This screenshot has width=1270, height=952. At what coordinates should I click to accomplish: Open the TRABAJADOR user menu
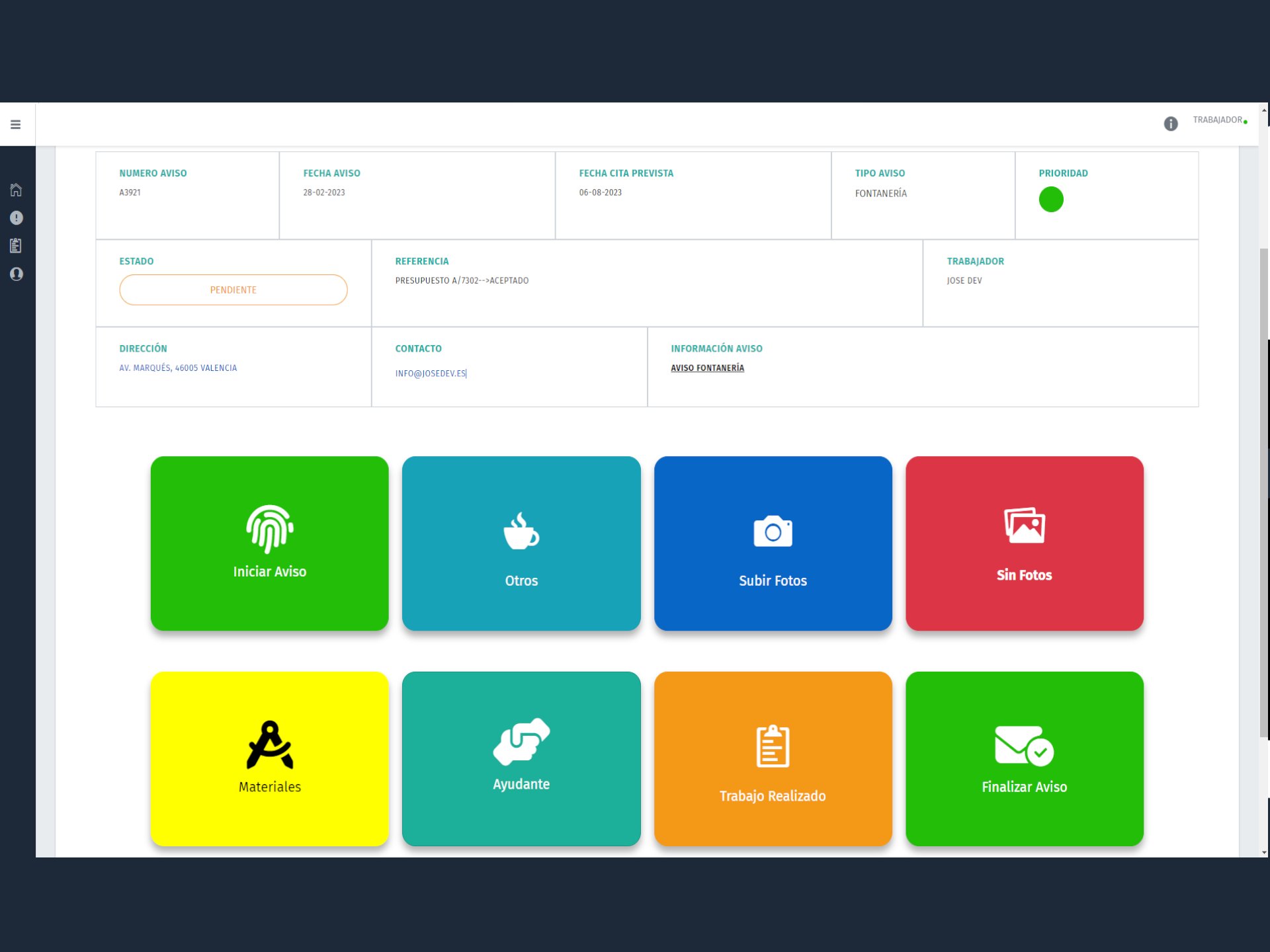[1218, 120]
